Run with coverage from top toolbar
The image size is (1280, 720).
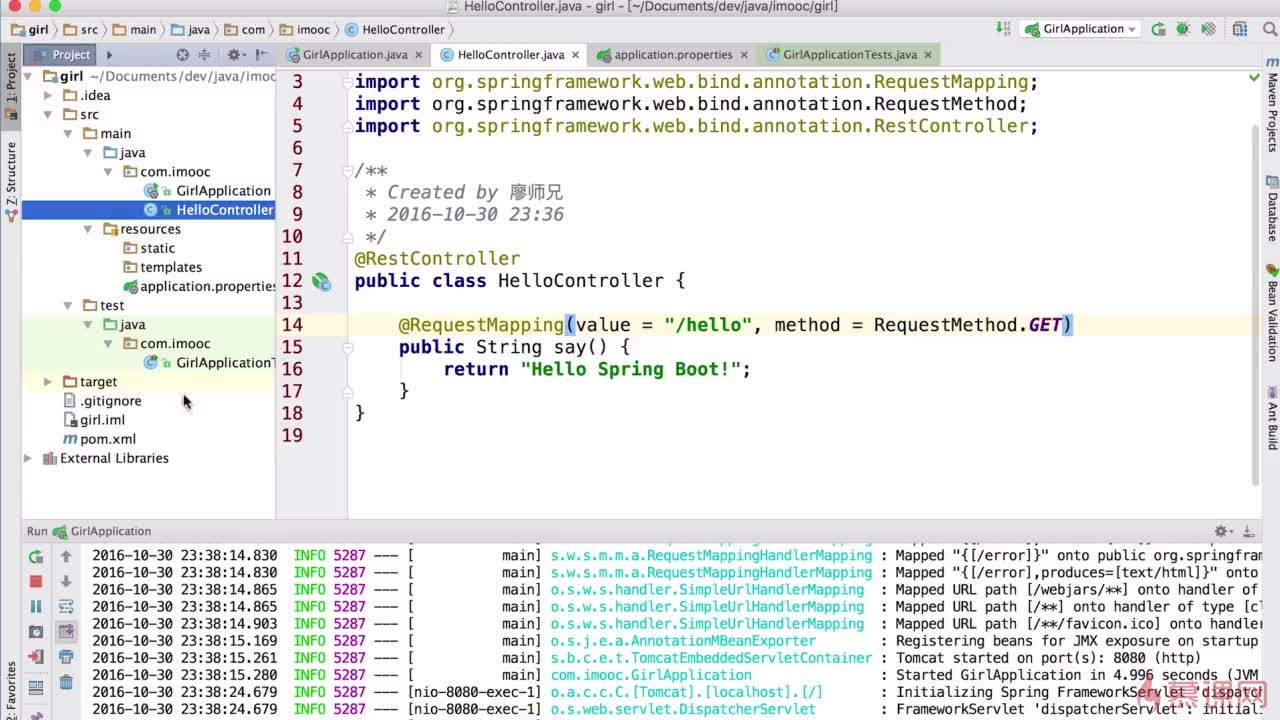pyautogui.click(x=1209, y=29)
